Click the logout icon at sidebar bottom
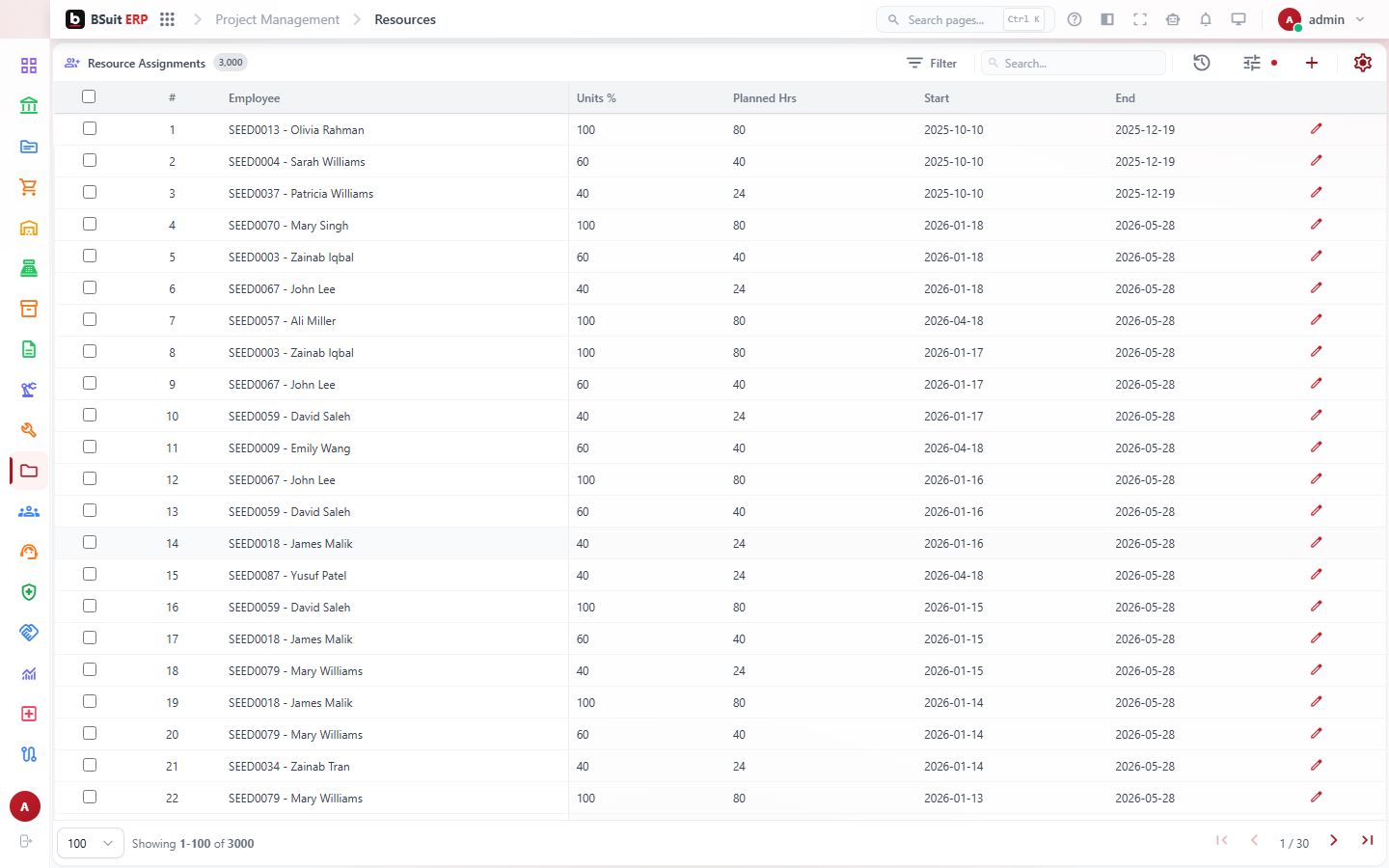Screen dimensions: 1389x868 (x=26, y=841)
